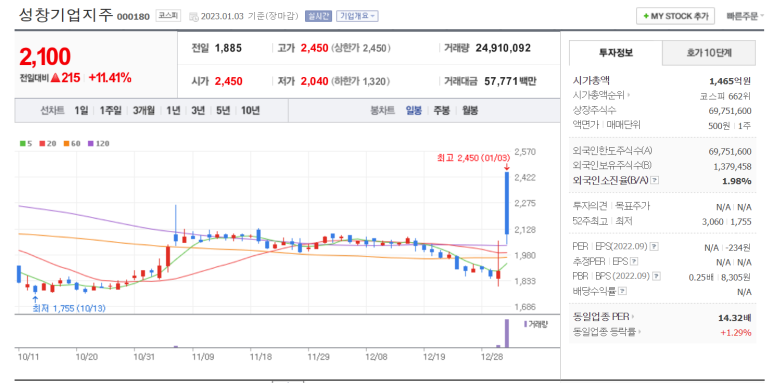Switch to the 투자정보 tab

point(616,53)
